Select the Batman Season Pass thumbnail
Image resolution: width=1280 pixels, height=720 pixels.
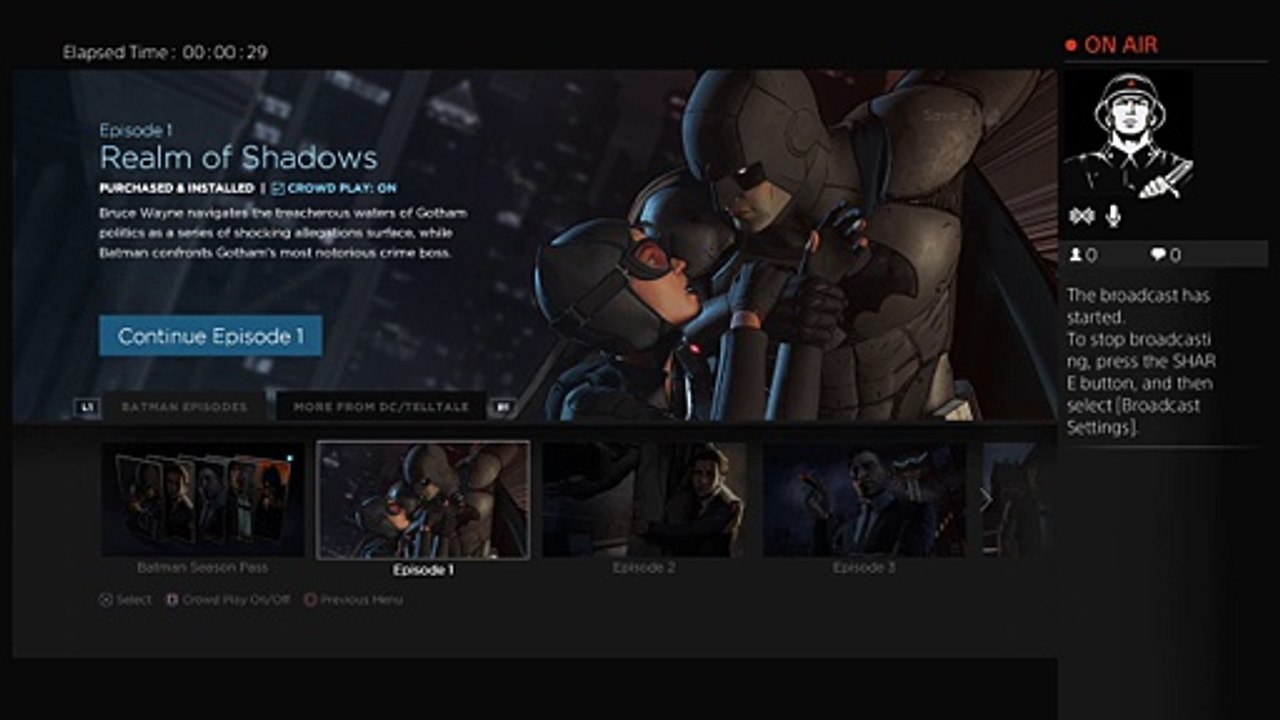point(203,499)
